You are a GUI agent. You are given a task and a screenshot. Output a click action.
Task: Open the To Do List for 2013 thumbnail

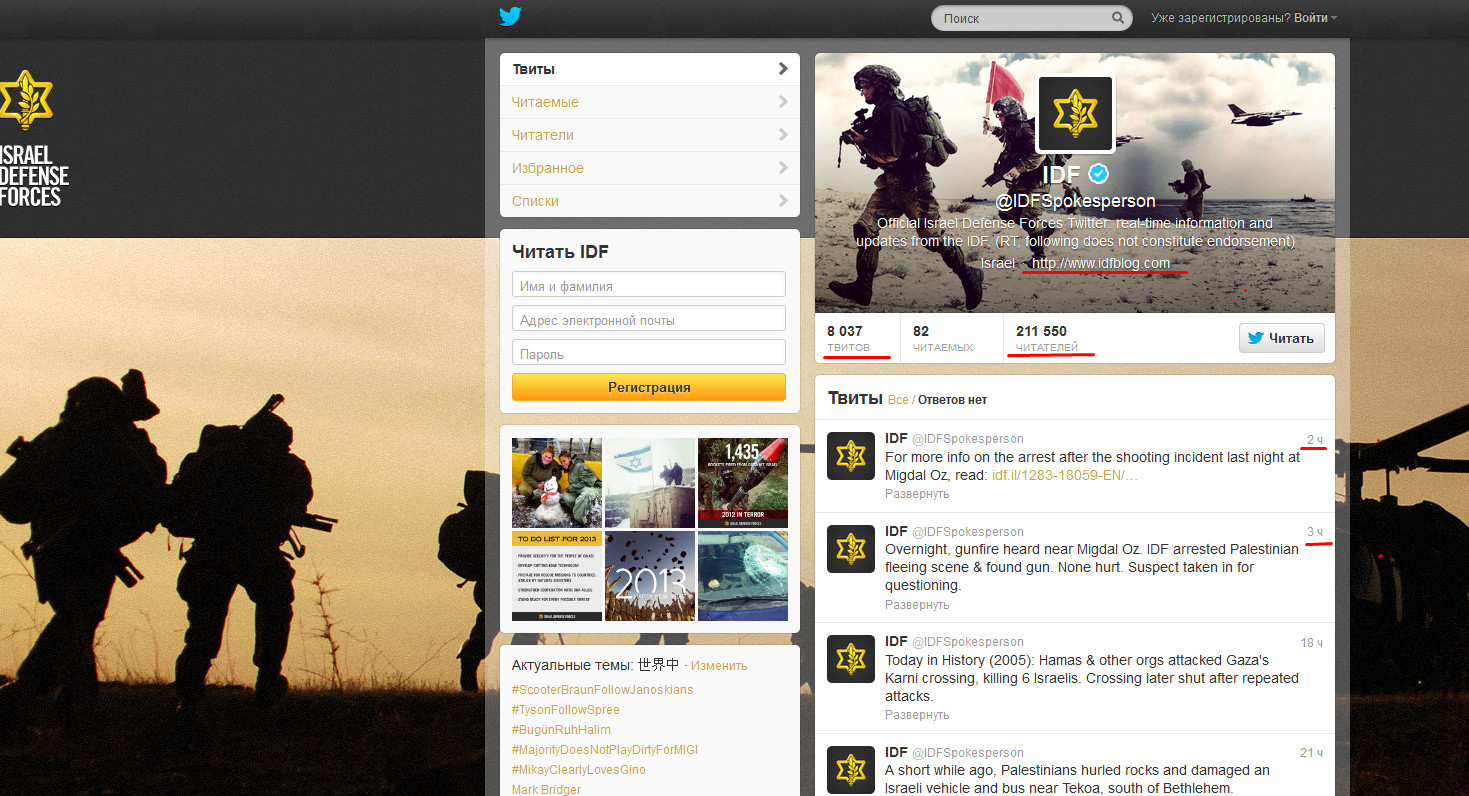point(557,576)
